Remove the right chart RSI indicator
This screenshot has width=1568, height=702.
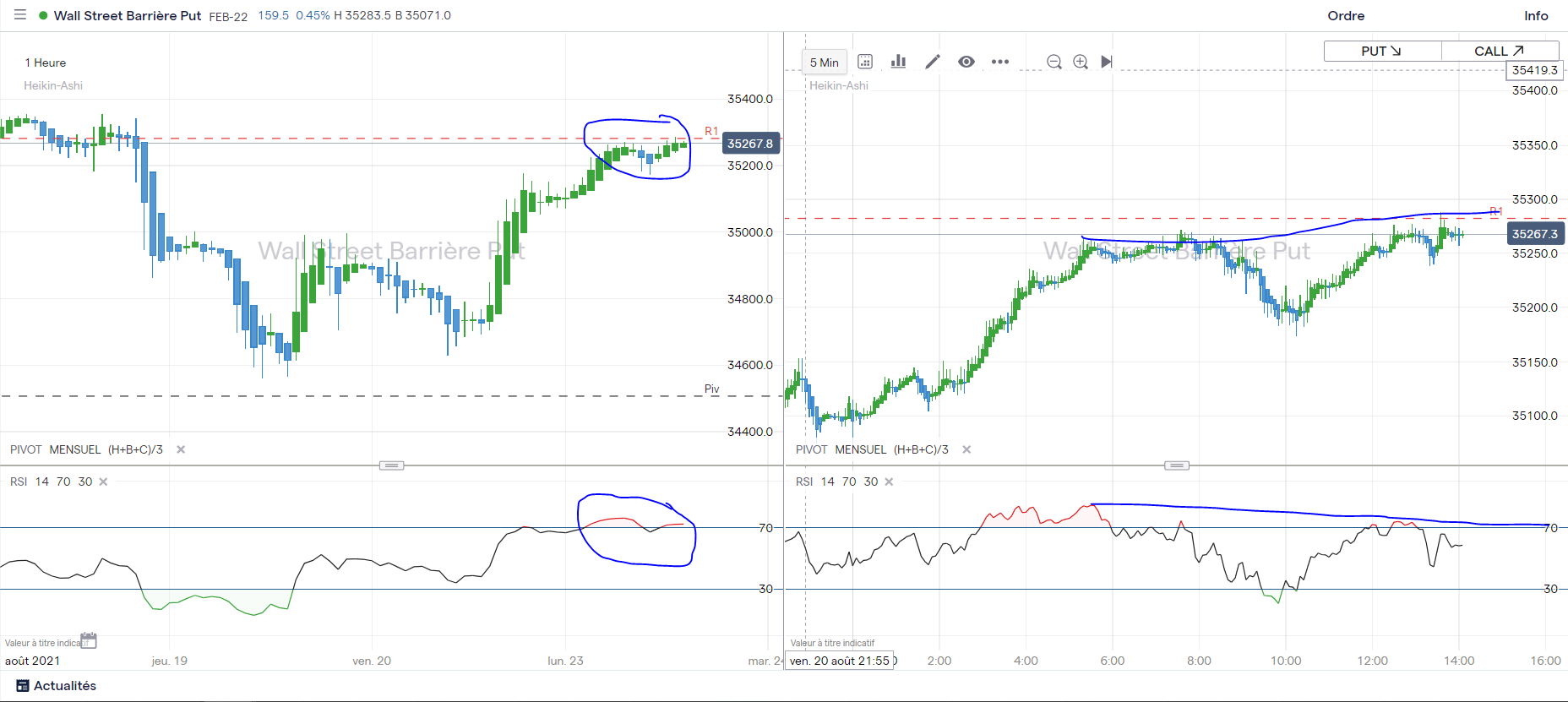[x=889, y=482]
